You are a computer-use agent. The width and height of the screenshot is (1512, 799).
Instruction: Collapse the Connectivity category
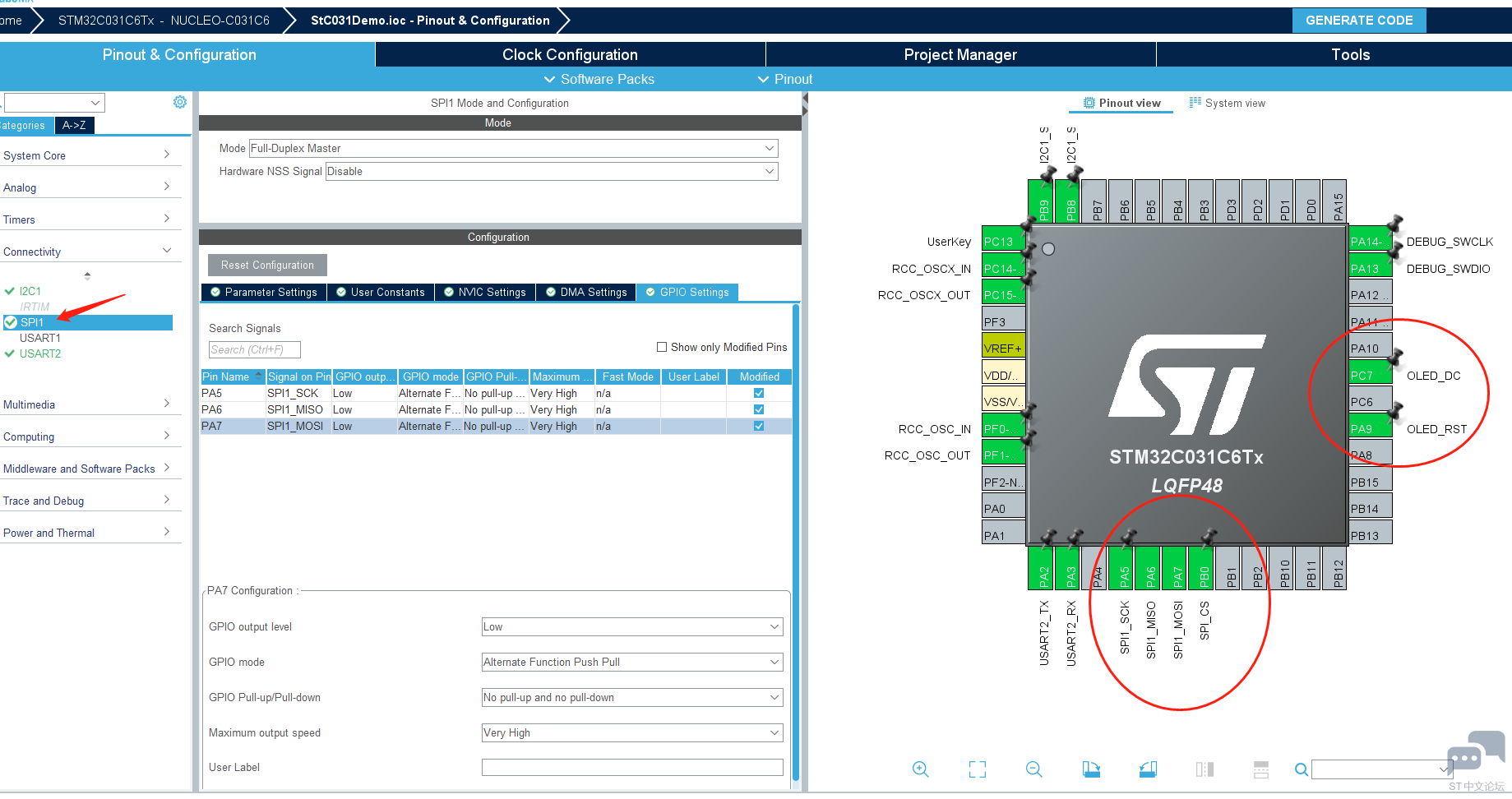tap(89, 252)
